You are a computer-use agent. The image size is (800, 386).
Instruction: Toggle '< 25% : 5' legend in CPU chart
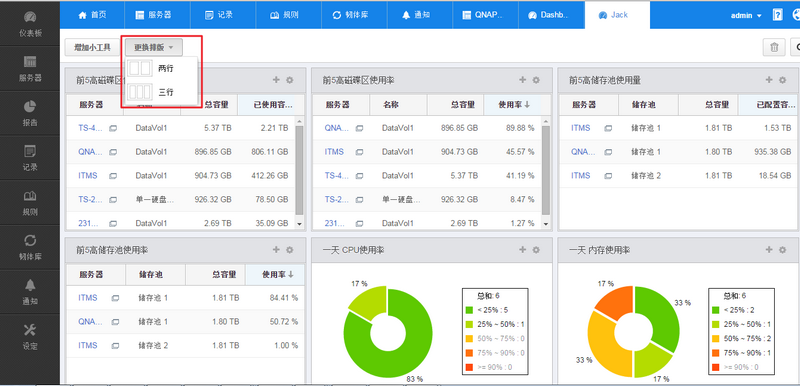tap(486, 310)
